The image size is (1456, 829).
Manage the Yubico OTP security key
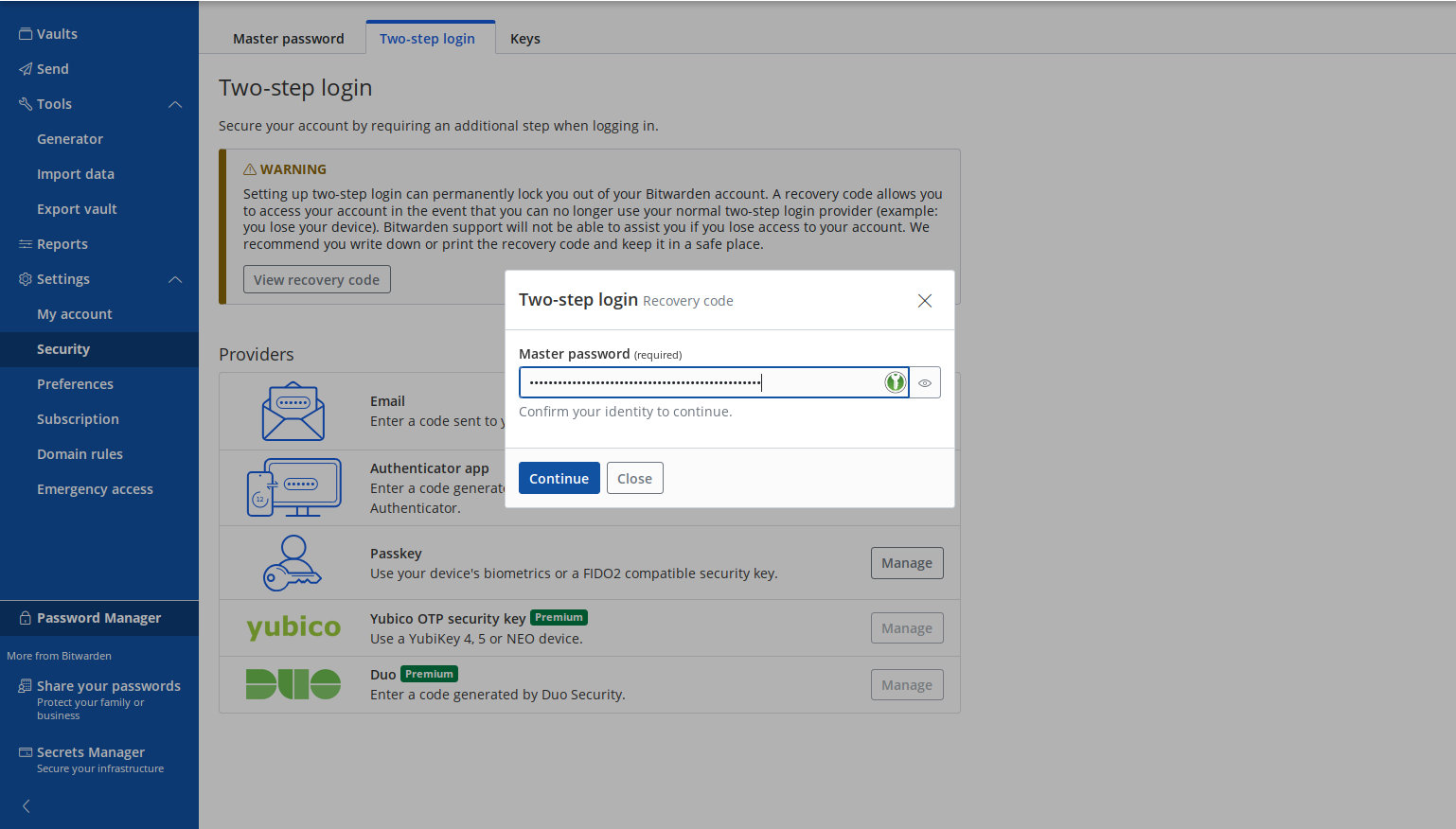[907, 628]
